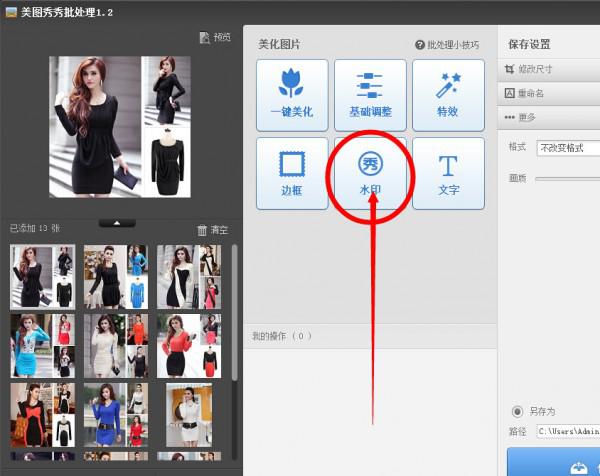
Task: Select the 另存为 save-as radio button
Action: pos(517,411)
